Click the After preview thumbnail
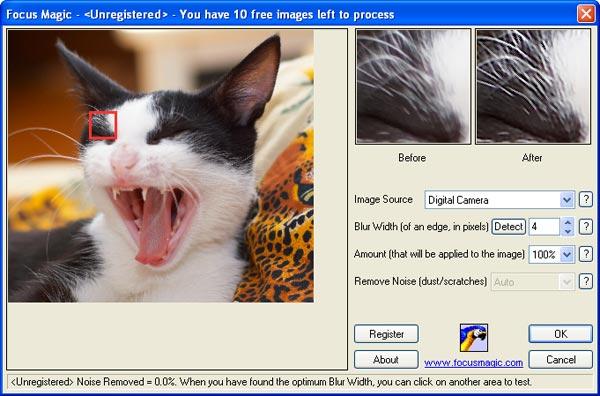 pyautogui.click(x=533, y=86)
